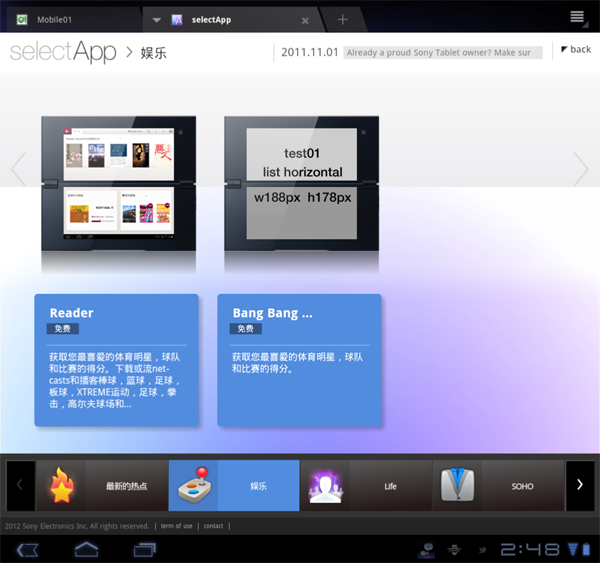Click the selectApp tab favicon
Screen dimensions: 600x563
coord(177,20)
